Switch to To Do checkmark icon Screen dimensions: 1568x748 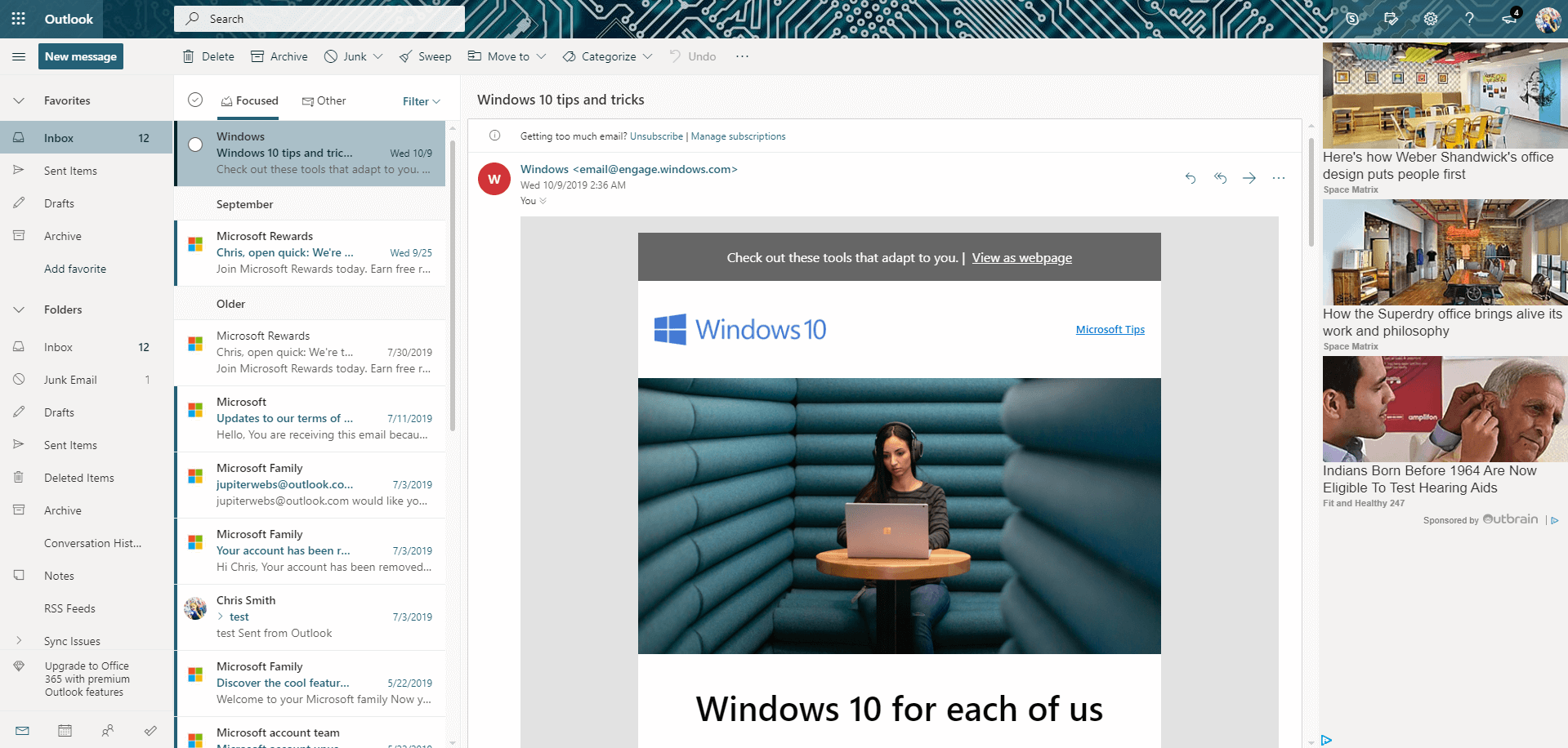pos(150,731)
